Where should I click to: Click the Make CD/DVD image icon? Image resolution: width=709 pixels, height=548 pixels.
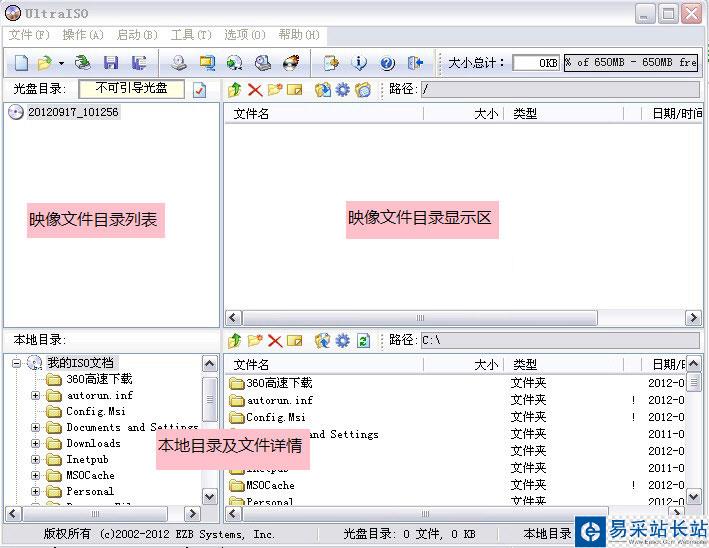tap(179, 63)
